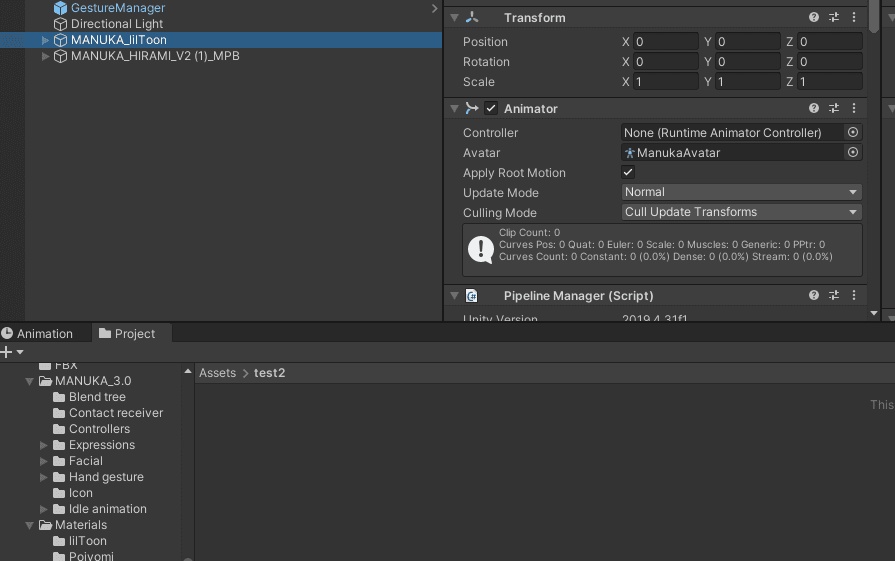895x561 pixels.
Task: Collapse the MANUKA_3.0 folder arrow
Action: (x=30, y=381)
